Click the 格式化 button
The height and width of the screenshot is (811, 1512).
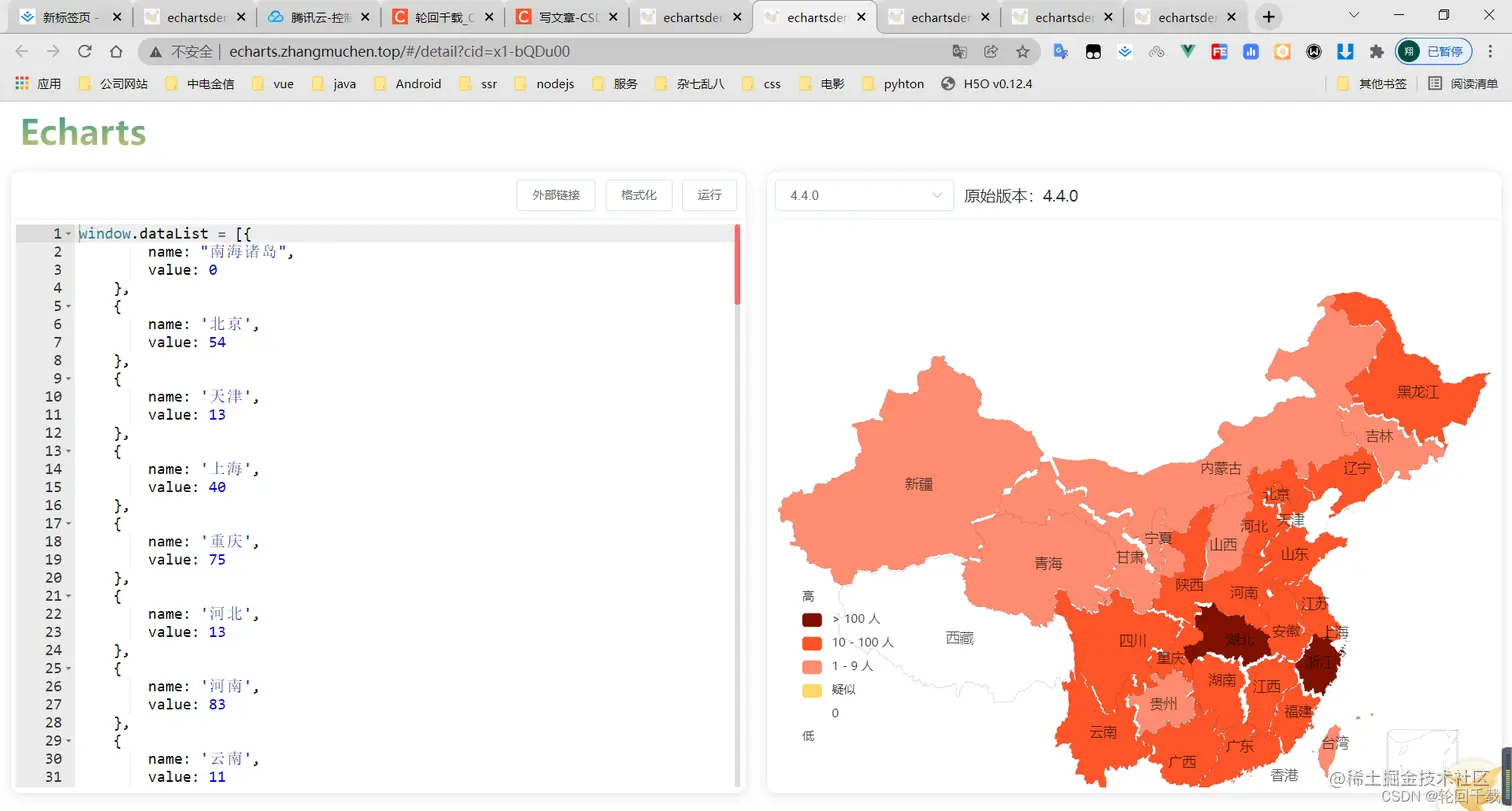[x=641, y=195]
